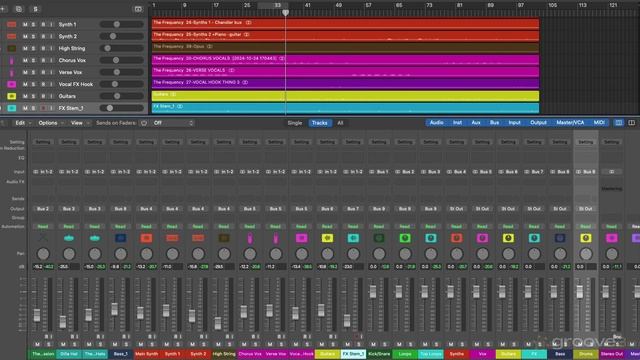Click the FX Stem_1 track icon in track header
Screen dimensions: 640x360
click(11, 108)
